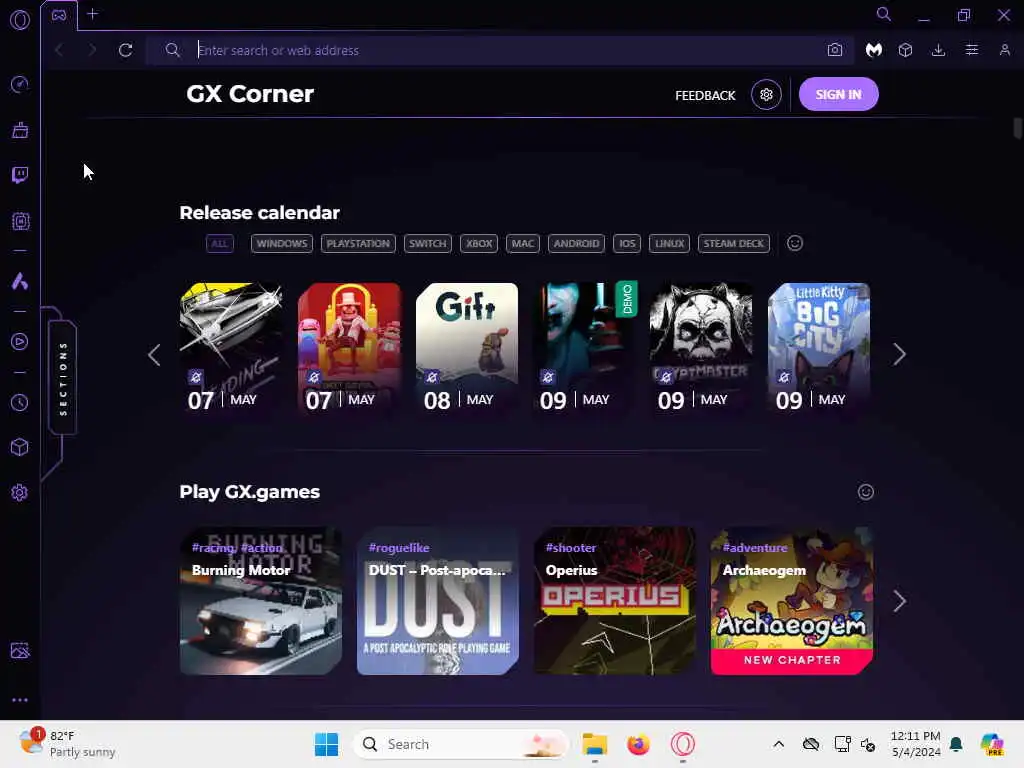The height and width of the screenshot is (768, 1024).
Task: Click the SIGN IN button
Action: (839, 94)
